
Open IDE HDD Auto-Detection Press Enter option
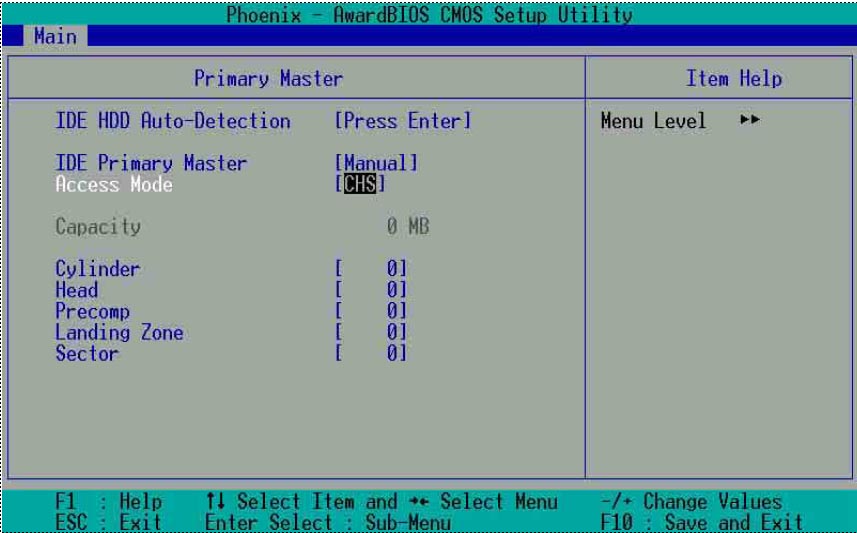click(x=403, y=121)
